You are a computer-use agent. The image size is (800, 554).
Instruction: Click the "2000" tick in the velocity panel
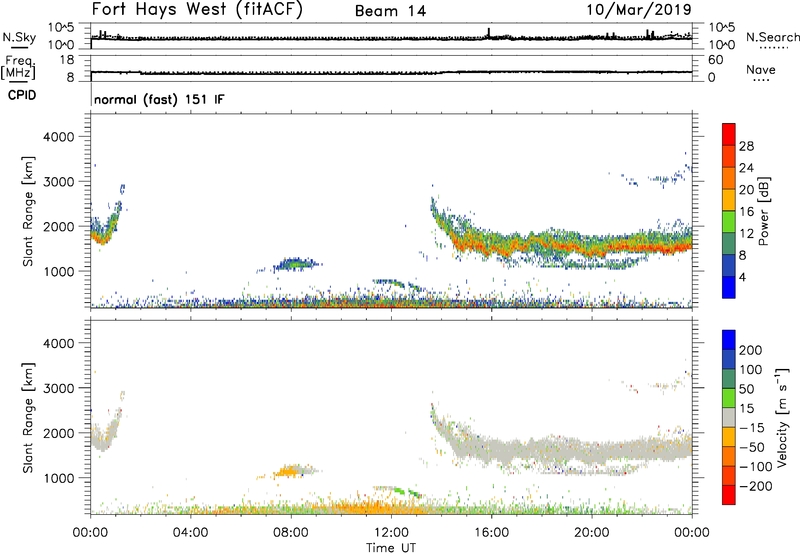(59, 433)
